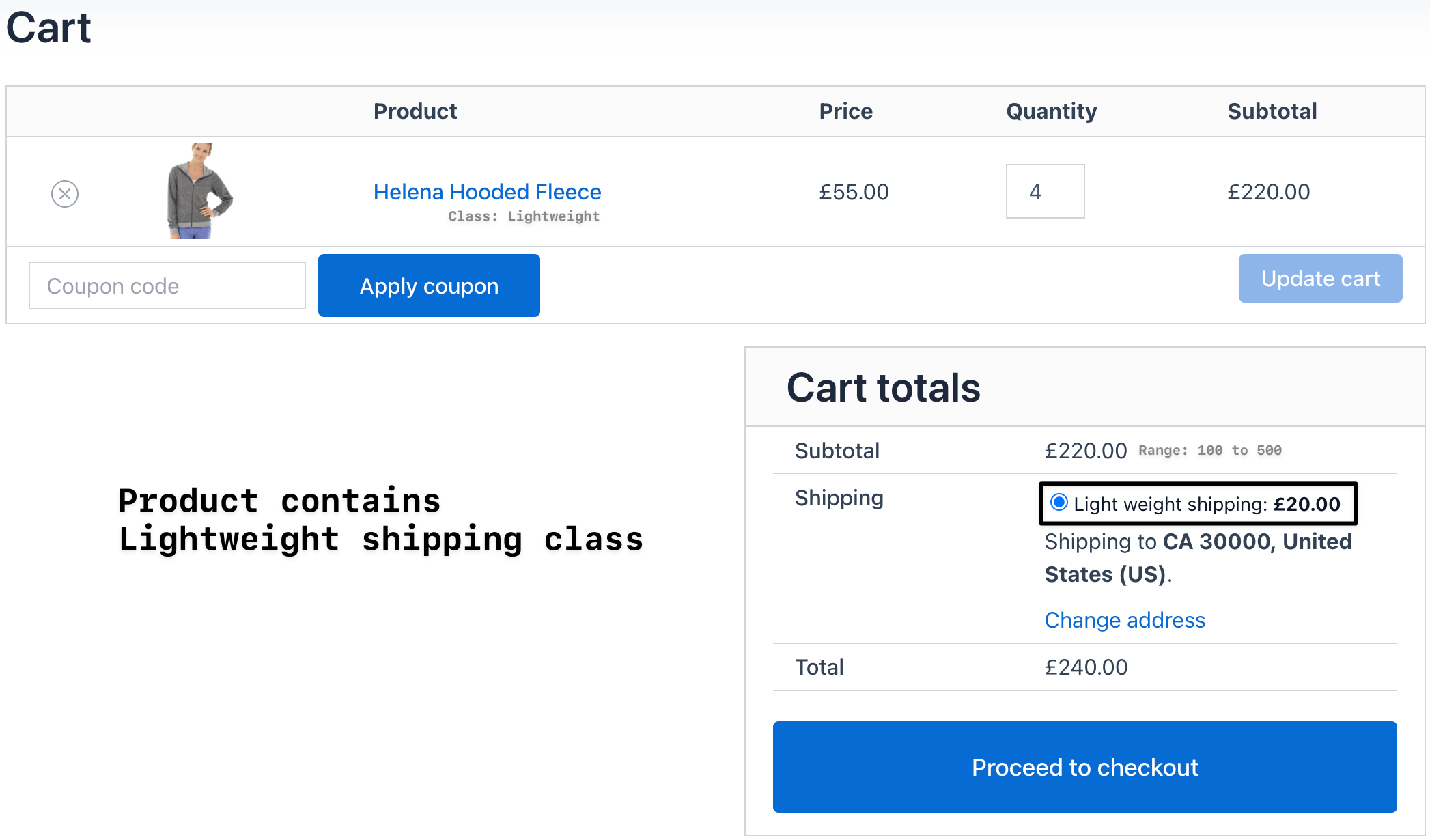Click the Helena Hooded Fleece product thumbnail
The height and width of the screenshot is (840, 1430).
199,191
